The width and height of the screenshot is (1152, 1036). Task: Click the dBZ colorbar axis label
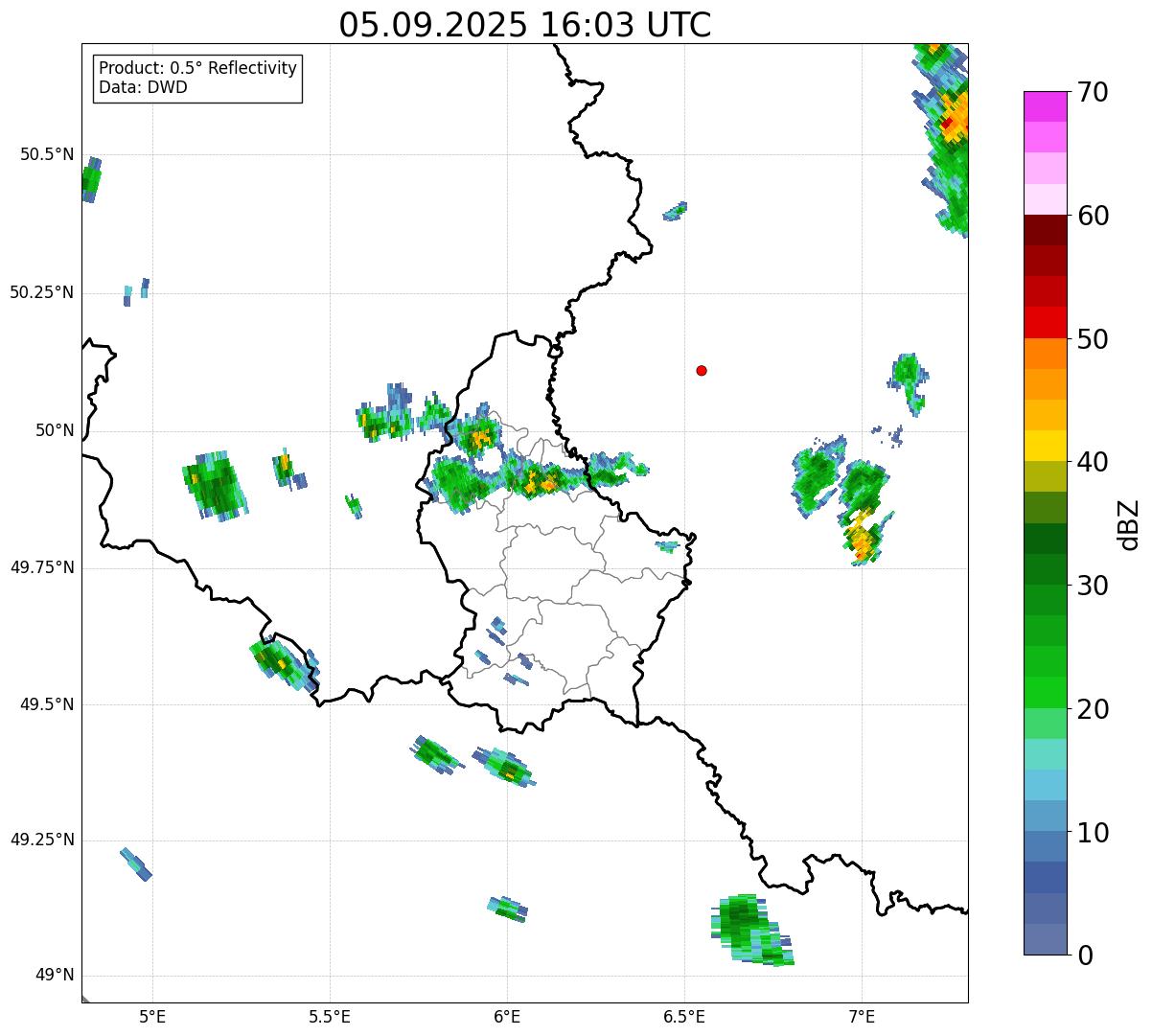1130,523
